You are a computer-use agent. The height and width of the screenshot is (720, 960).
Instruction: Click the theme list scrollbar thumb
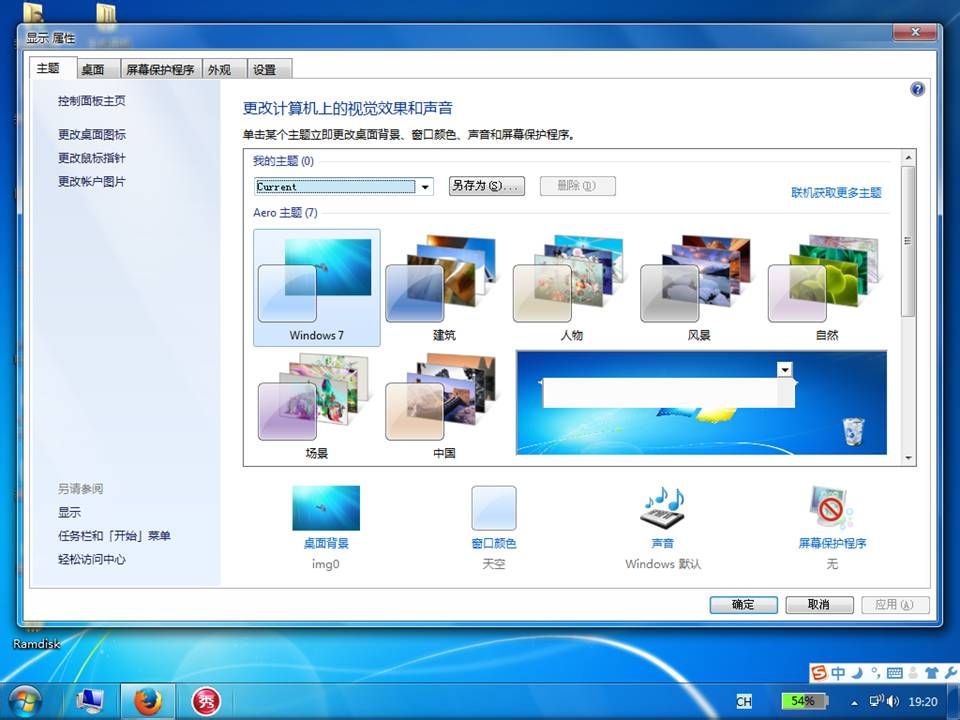point(909,241)
